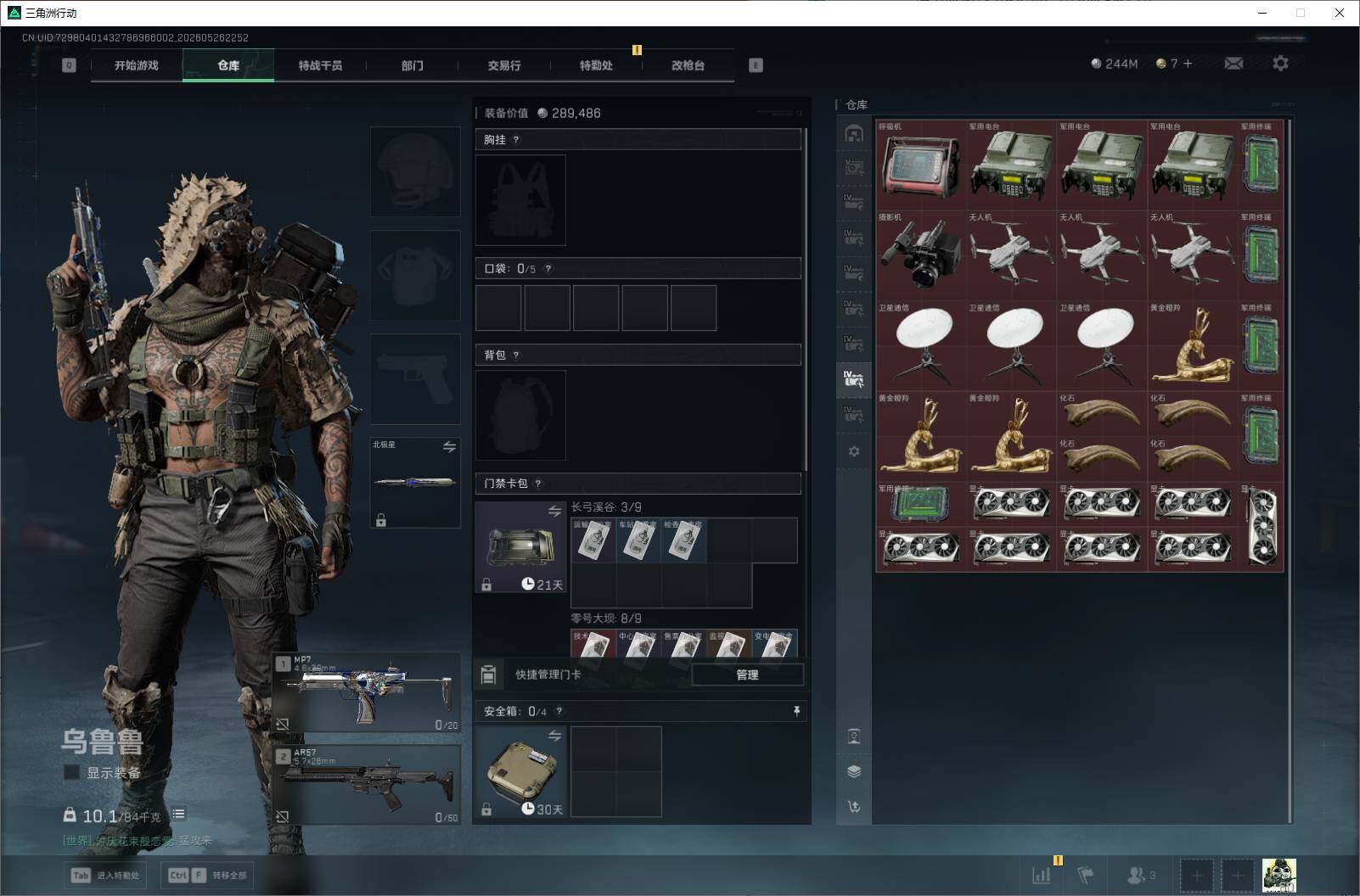This screenshot has width=1360, height=896.
Task: Switch to the 改枪台 tab
Action: 688,65
